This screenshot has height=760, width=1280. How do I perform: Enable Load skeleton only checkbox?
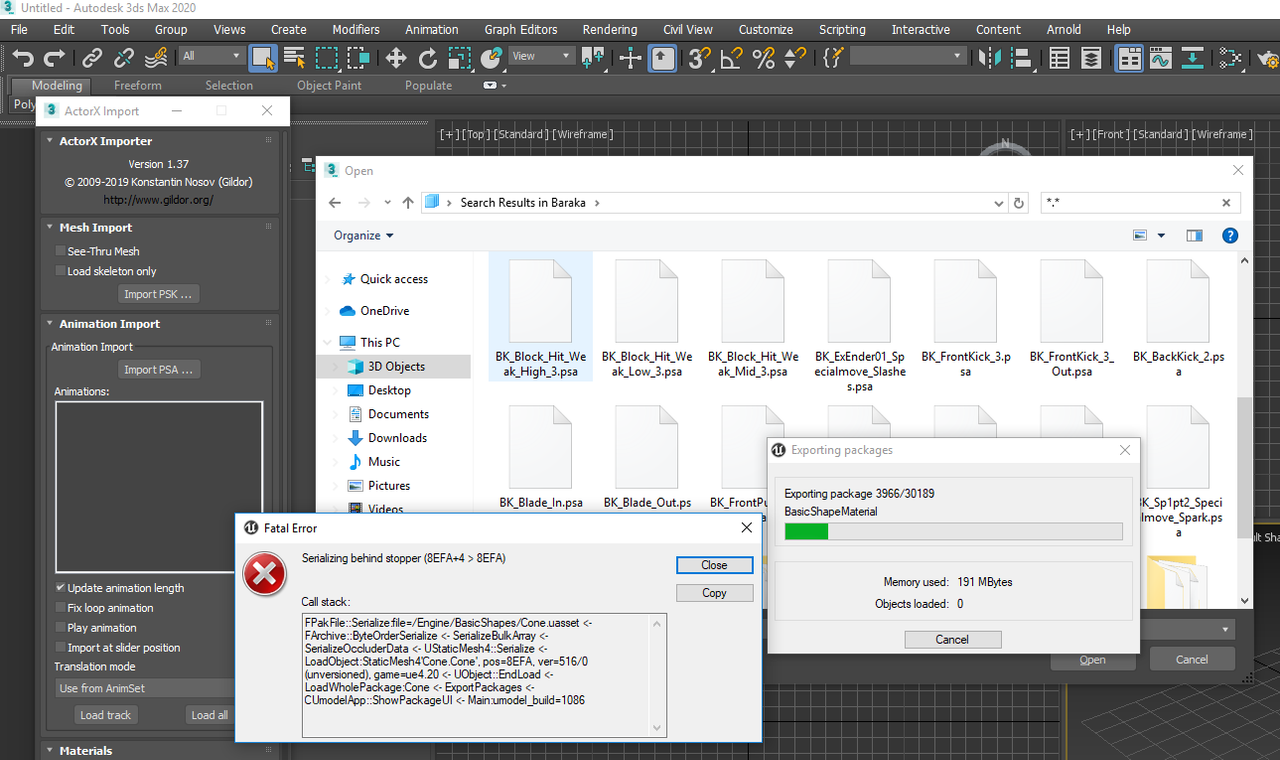click(x=60, y=271)
